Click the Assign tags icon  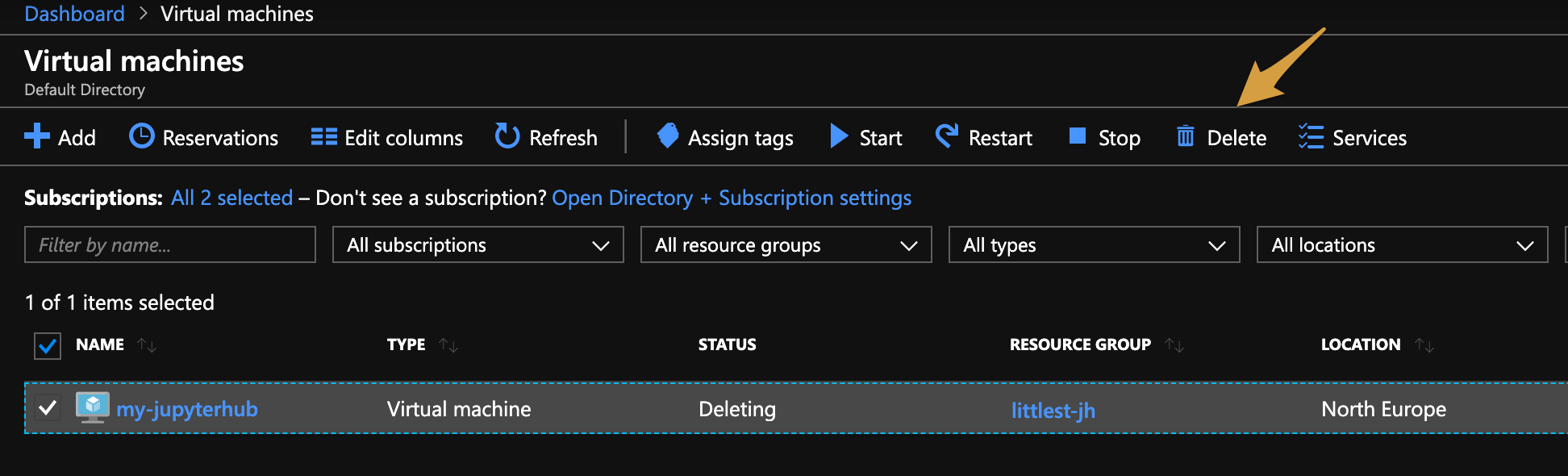click(668, 136)
